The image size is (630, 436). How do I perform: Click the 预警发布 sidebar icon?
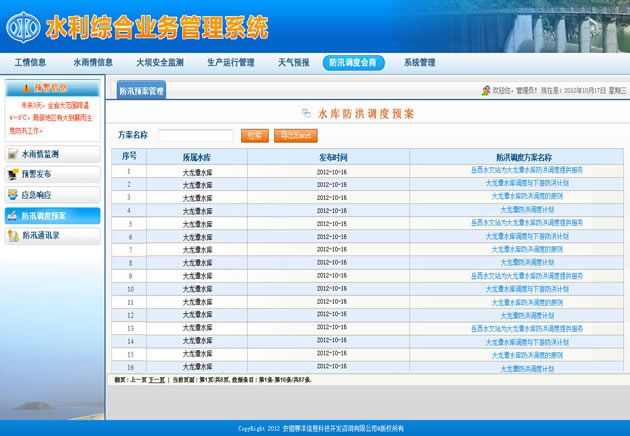13,175
